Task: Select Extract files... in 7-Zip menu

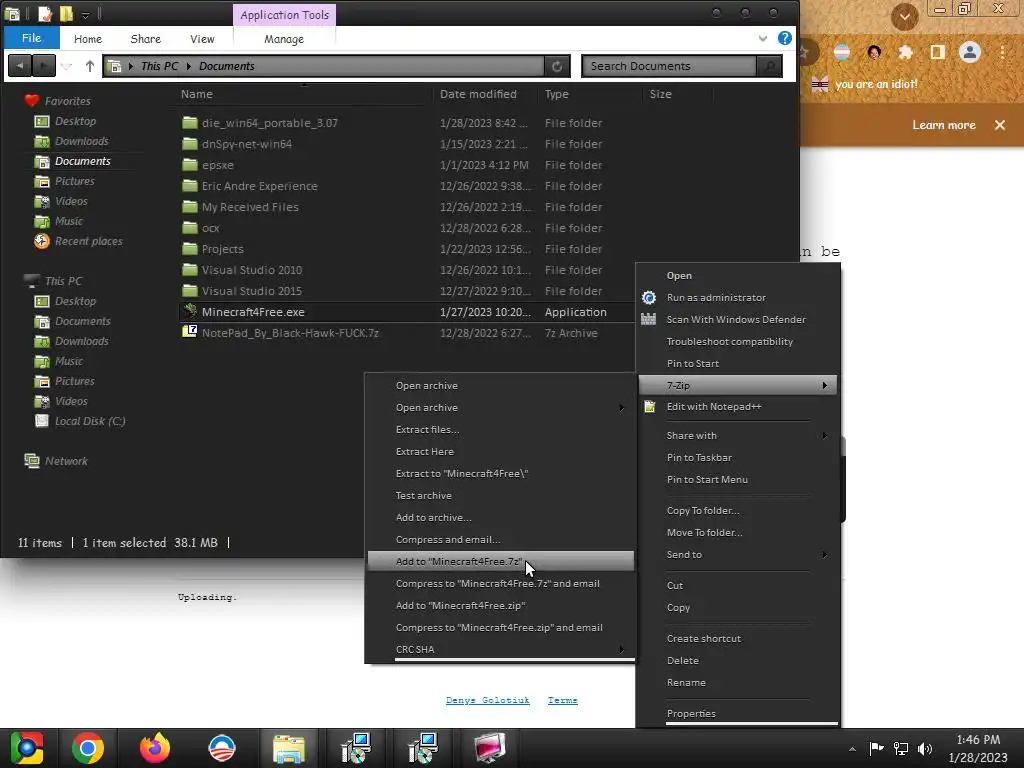Action: (x=500, y=429)
